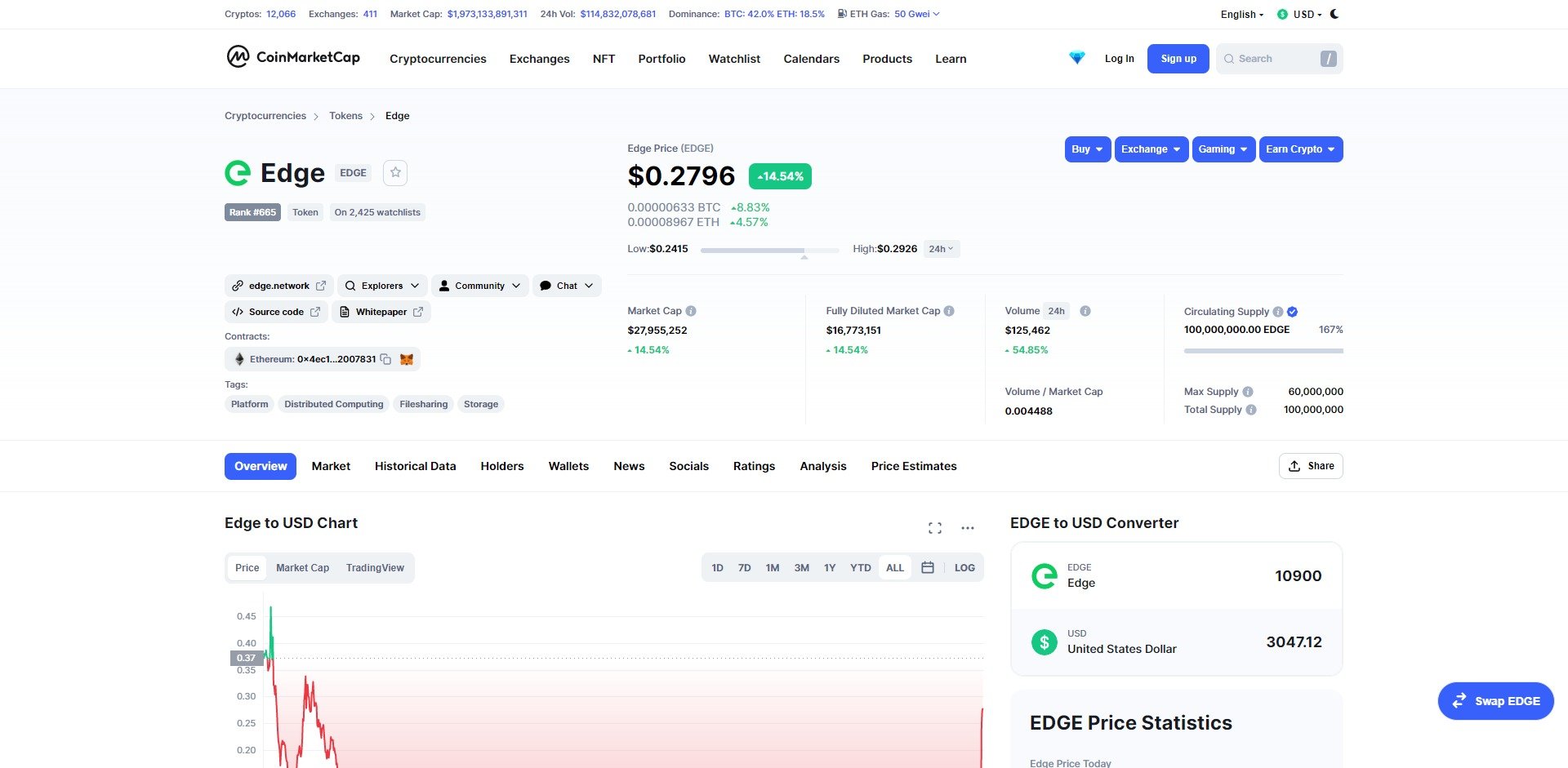This screenshot has height=768, width=1568.
Task: Open the Holders tab
Action: (501, 466)
